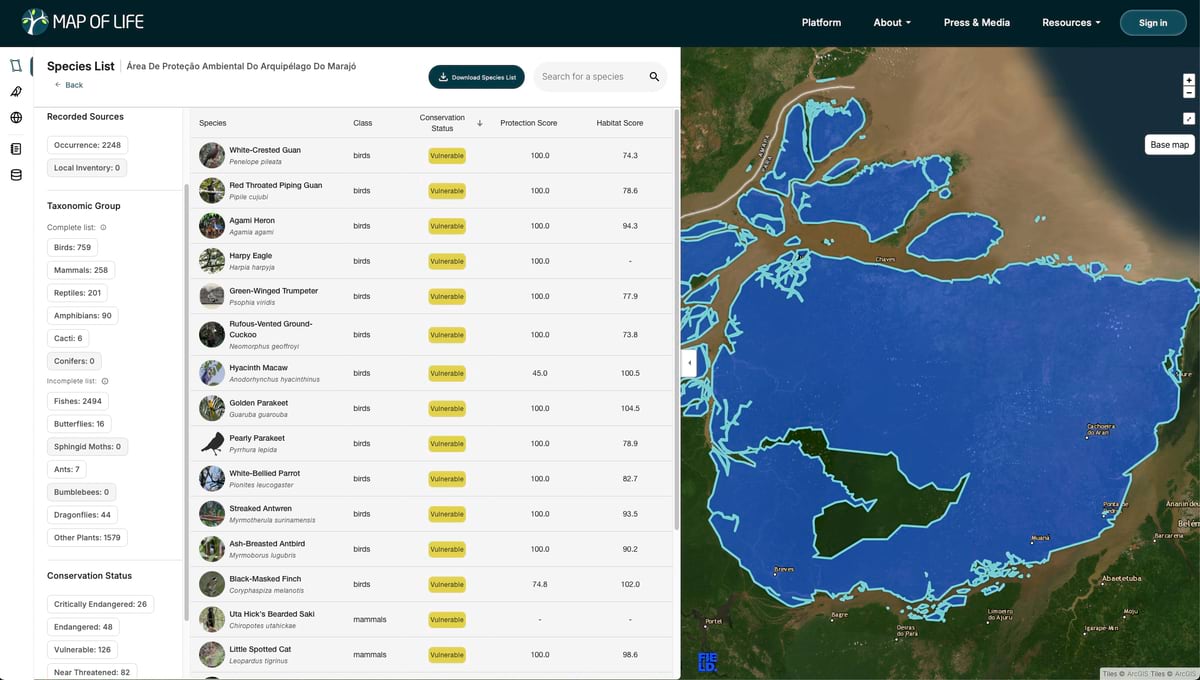
Task: Toggle the Amphibians: 90 filter
Action: click(82, 316)
